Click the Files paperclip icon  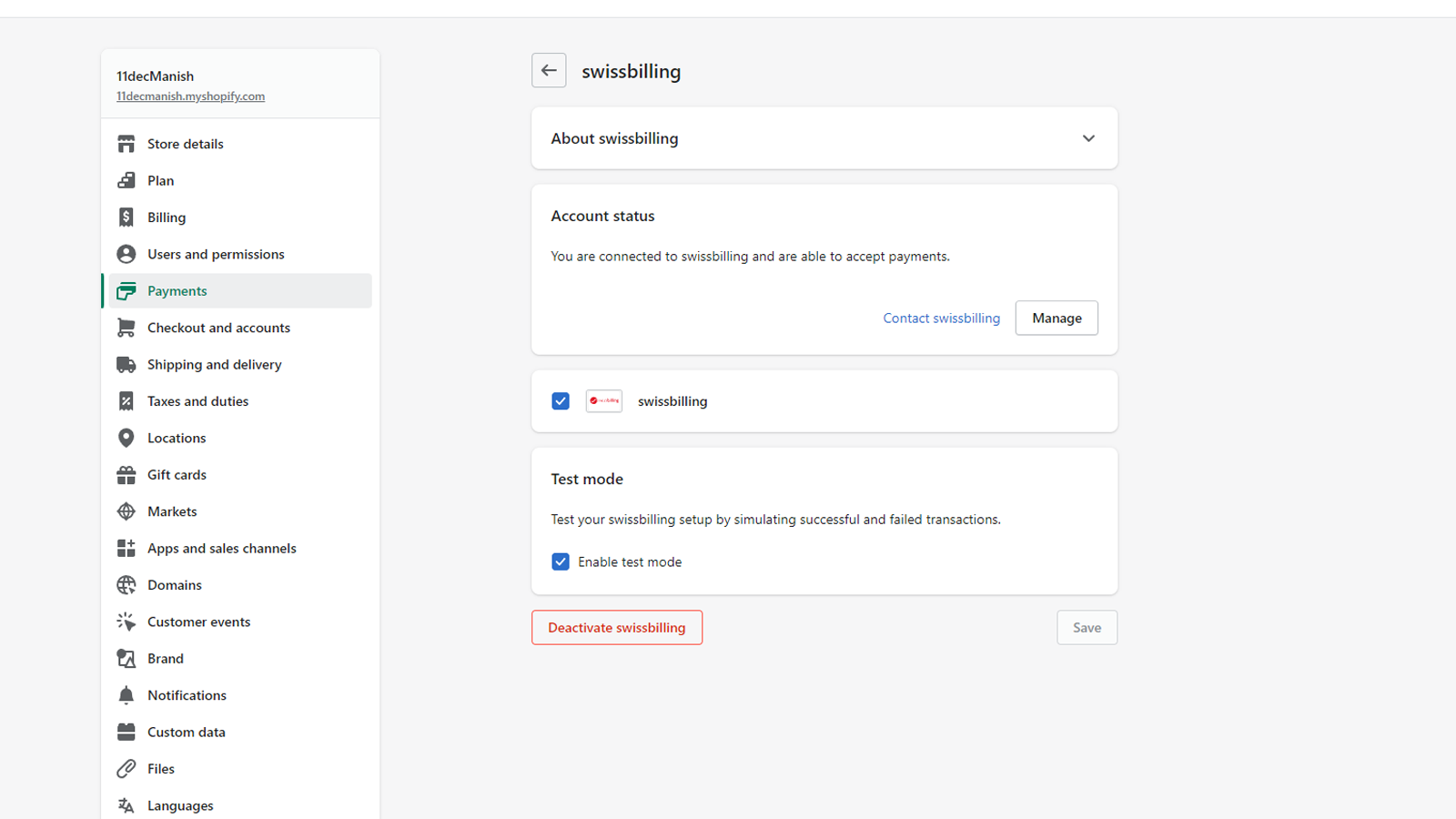click(126, 769)
